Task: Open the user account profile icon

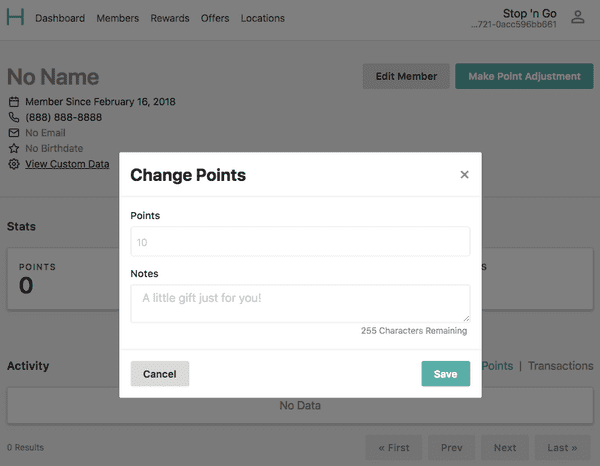Action: (577, 17)
